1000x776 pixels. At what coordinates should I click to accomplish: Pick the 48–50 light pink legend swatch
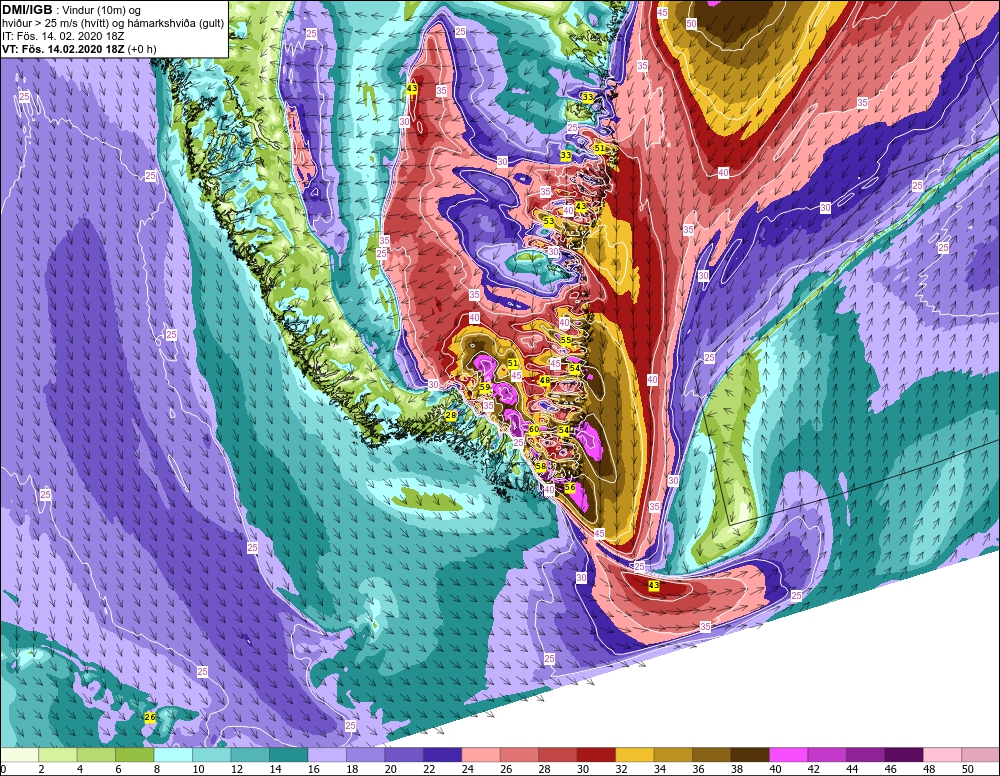[x=942, y=755]
